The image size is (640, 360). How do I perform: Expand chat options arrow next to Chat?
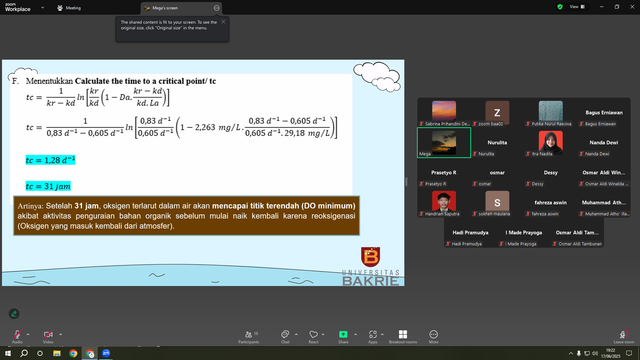296,334
